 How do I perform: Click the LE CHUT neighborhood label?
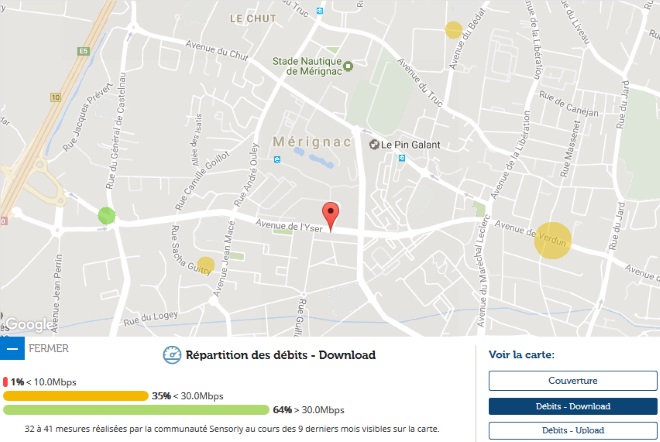click(x=253, y=19)
